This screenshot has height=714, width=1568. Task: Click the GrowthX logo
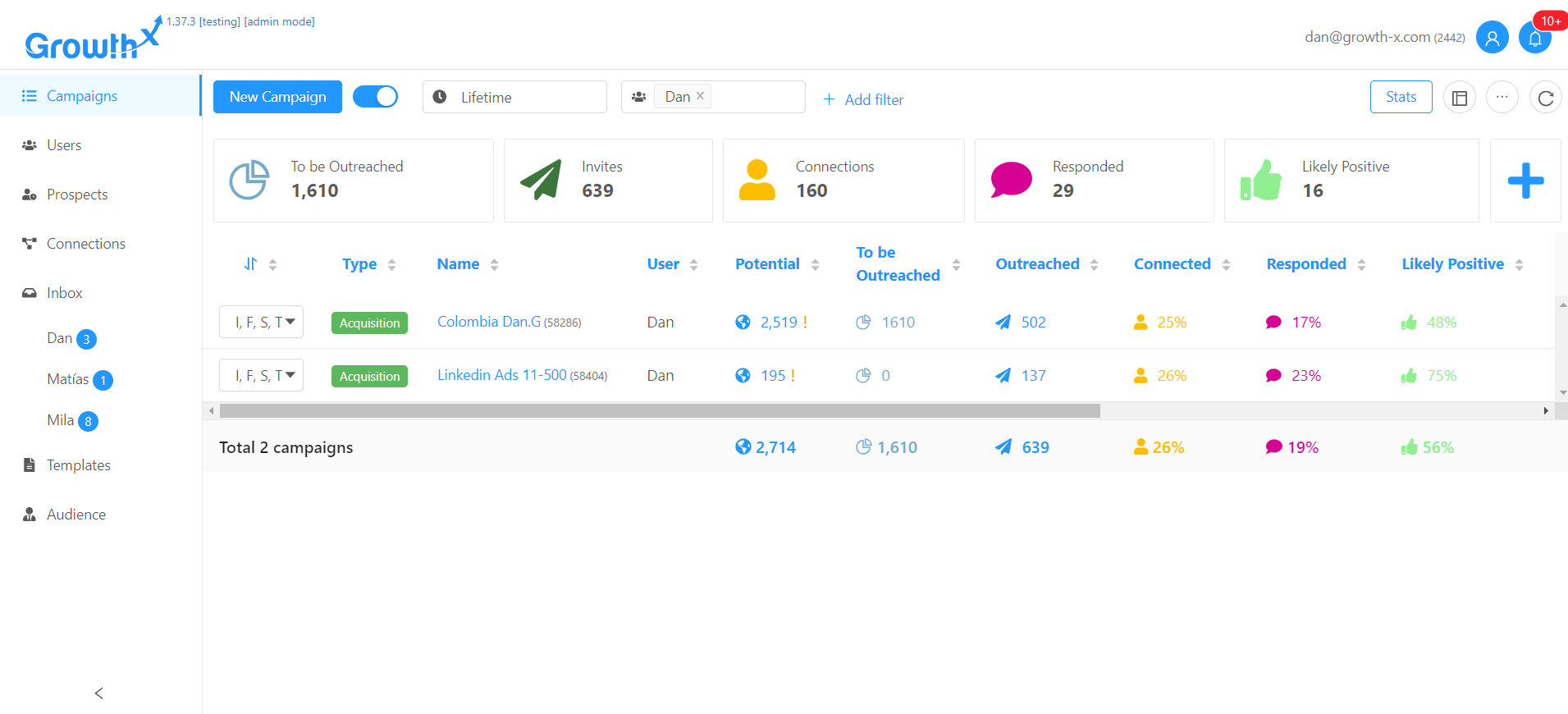(93, 39)
